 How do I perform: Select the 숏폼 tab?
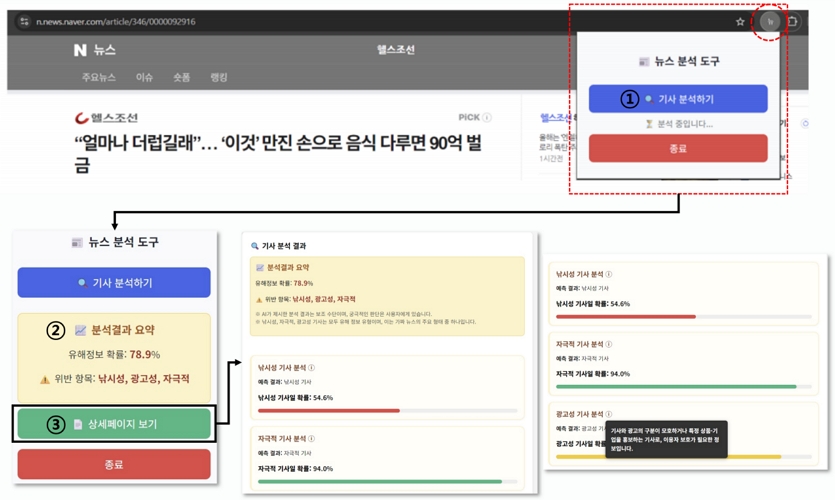pos(181,77)
